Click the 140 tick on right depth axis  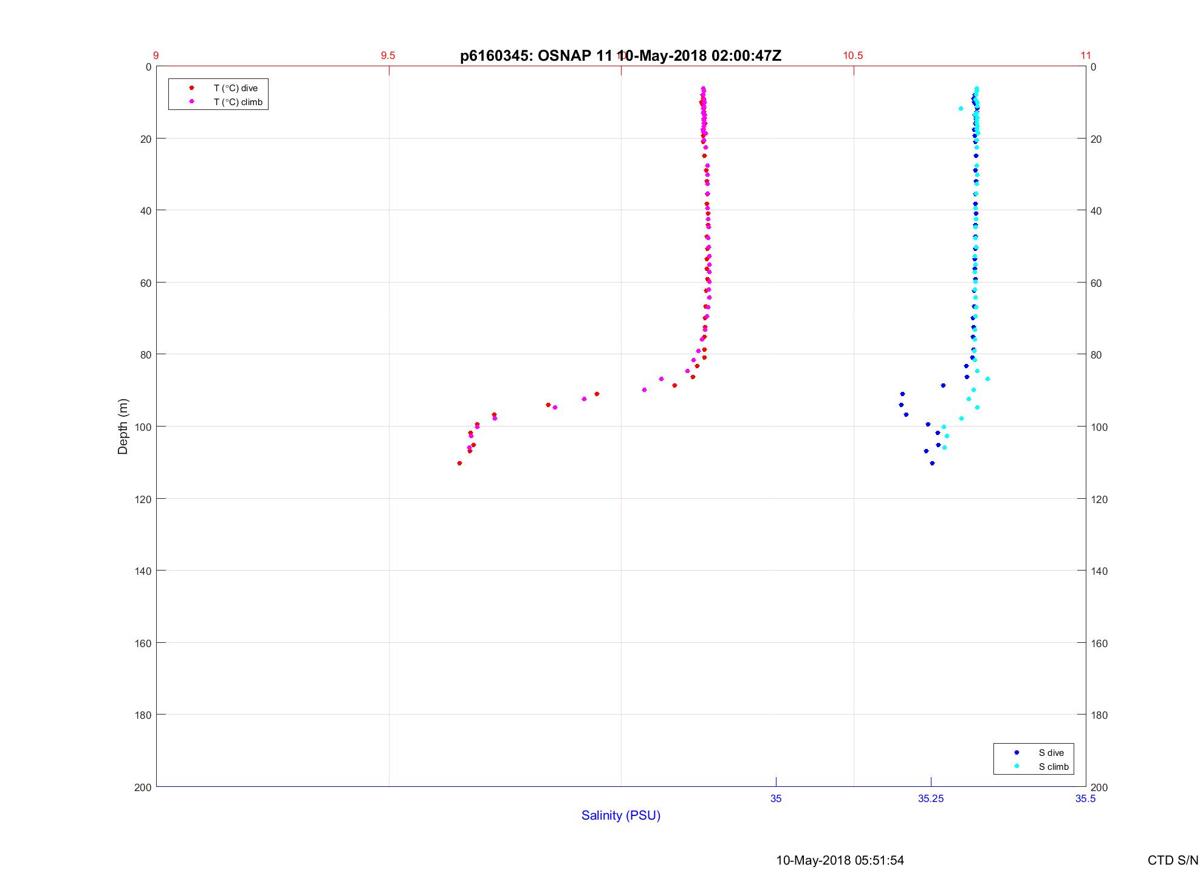1100,571
